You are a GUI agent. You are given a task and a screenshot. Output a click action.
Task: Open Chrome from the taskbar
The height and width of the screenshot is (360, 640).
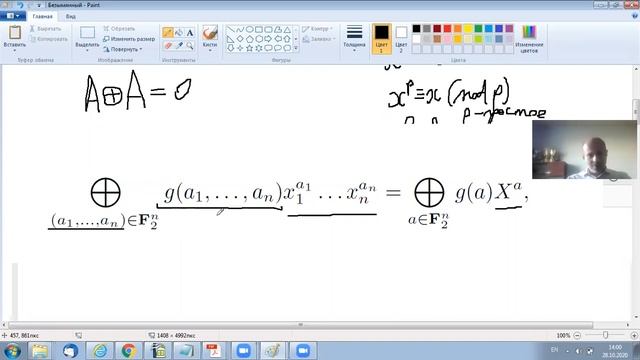(x=128, y=351)
